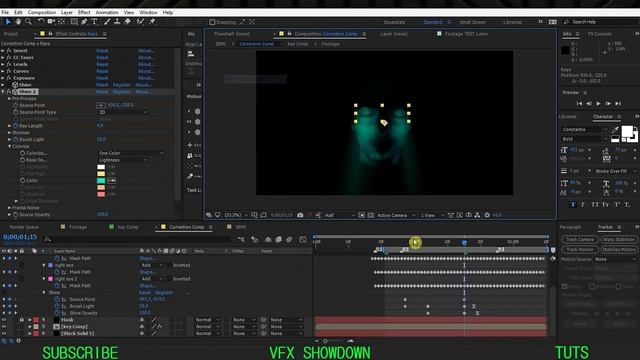Image resolution: width=640 pixels, height=360 pixels.
Task: Play the preview
Action: 598,104
